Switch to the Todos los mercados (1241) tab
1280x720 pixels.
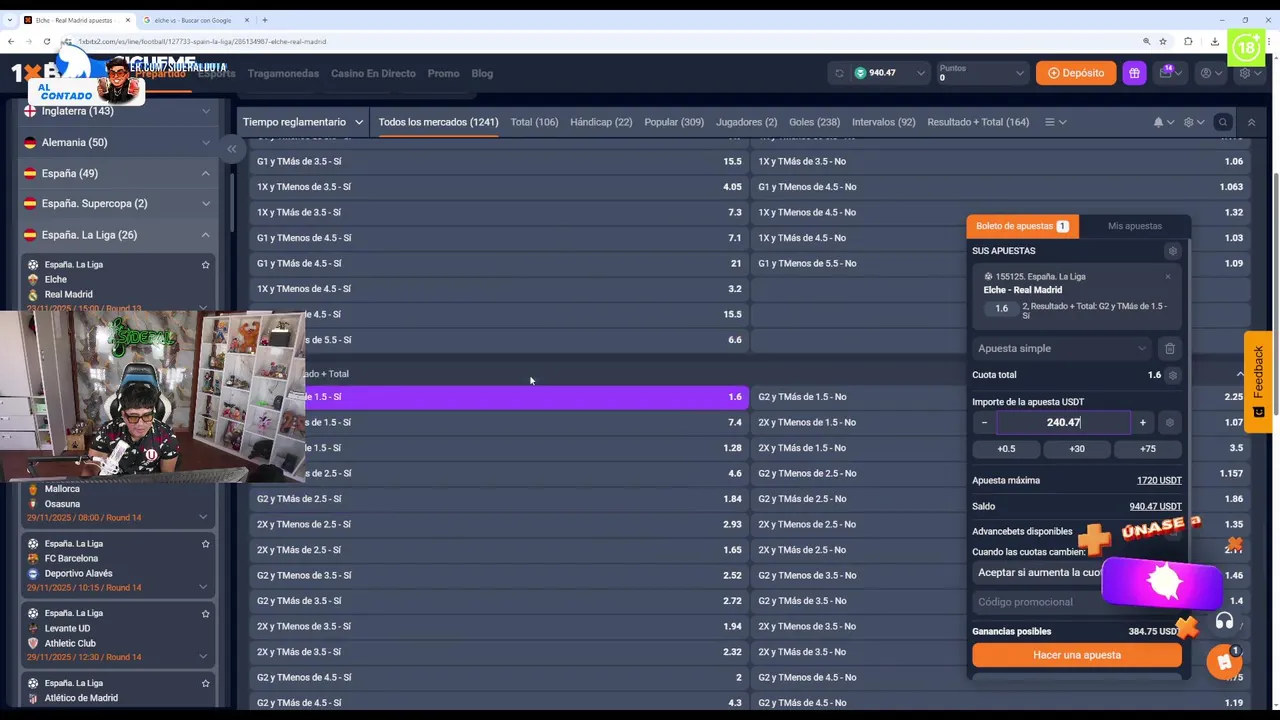(438, 122)
